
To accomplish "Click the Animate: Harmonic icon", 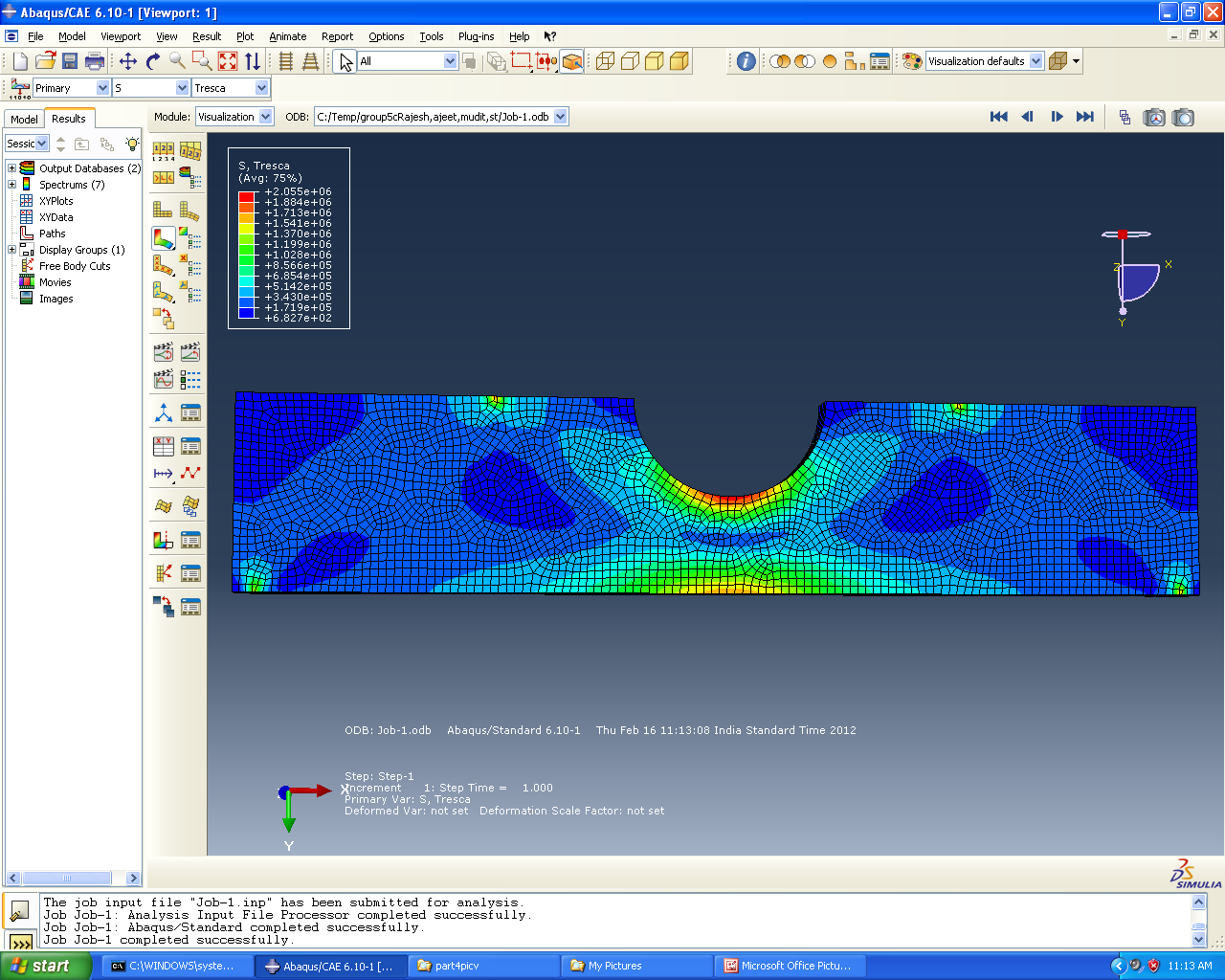I will point(164,379).
